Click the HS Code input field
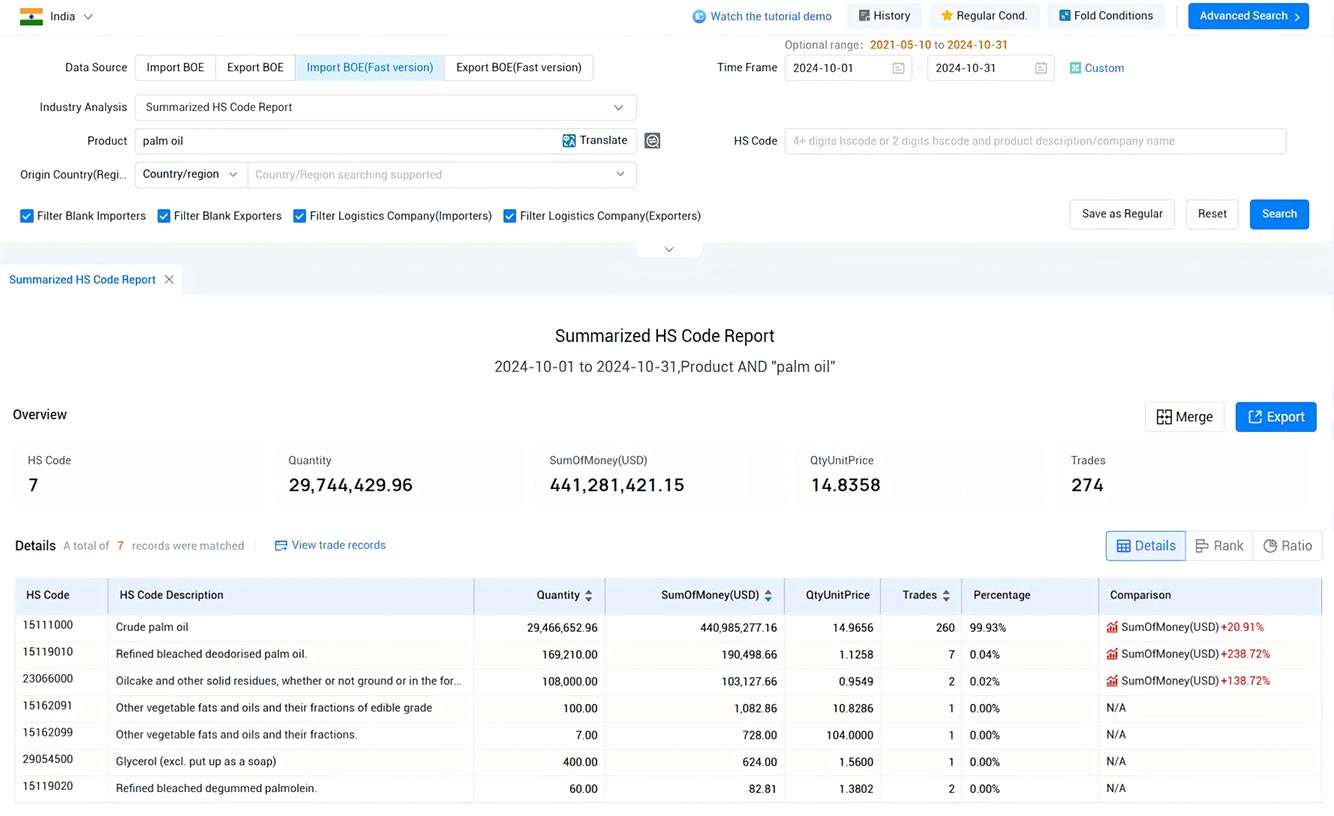 click(x=1035, y=141)
